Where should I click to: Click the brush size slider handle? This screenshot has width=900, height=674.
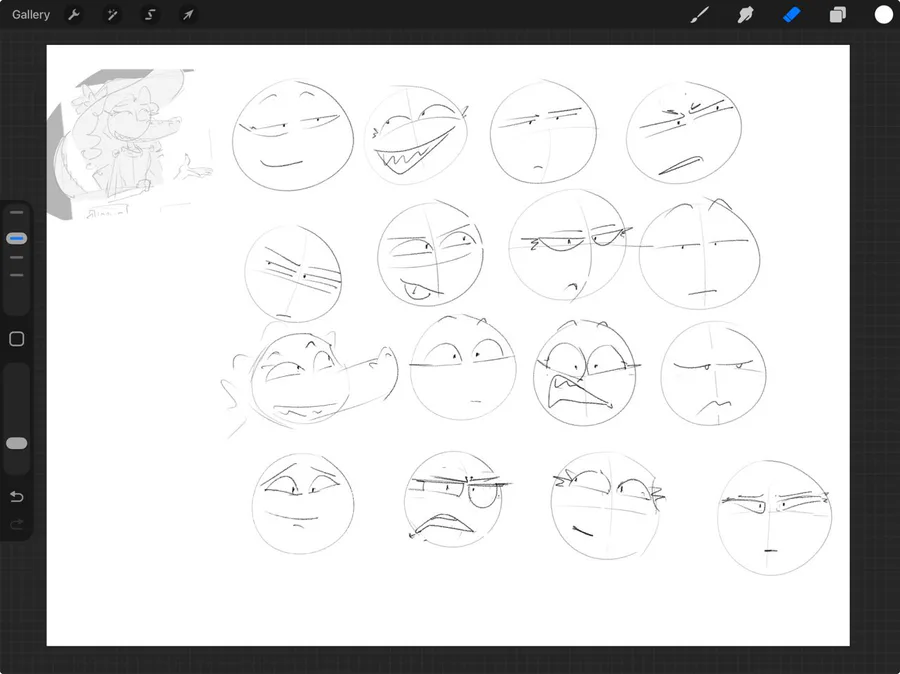[17, 238]
